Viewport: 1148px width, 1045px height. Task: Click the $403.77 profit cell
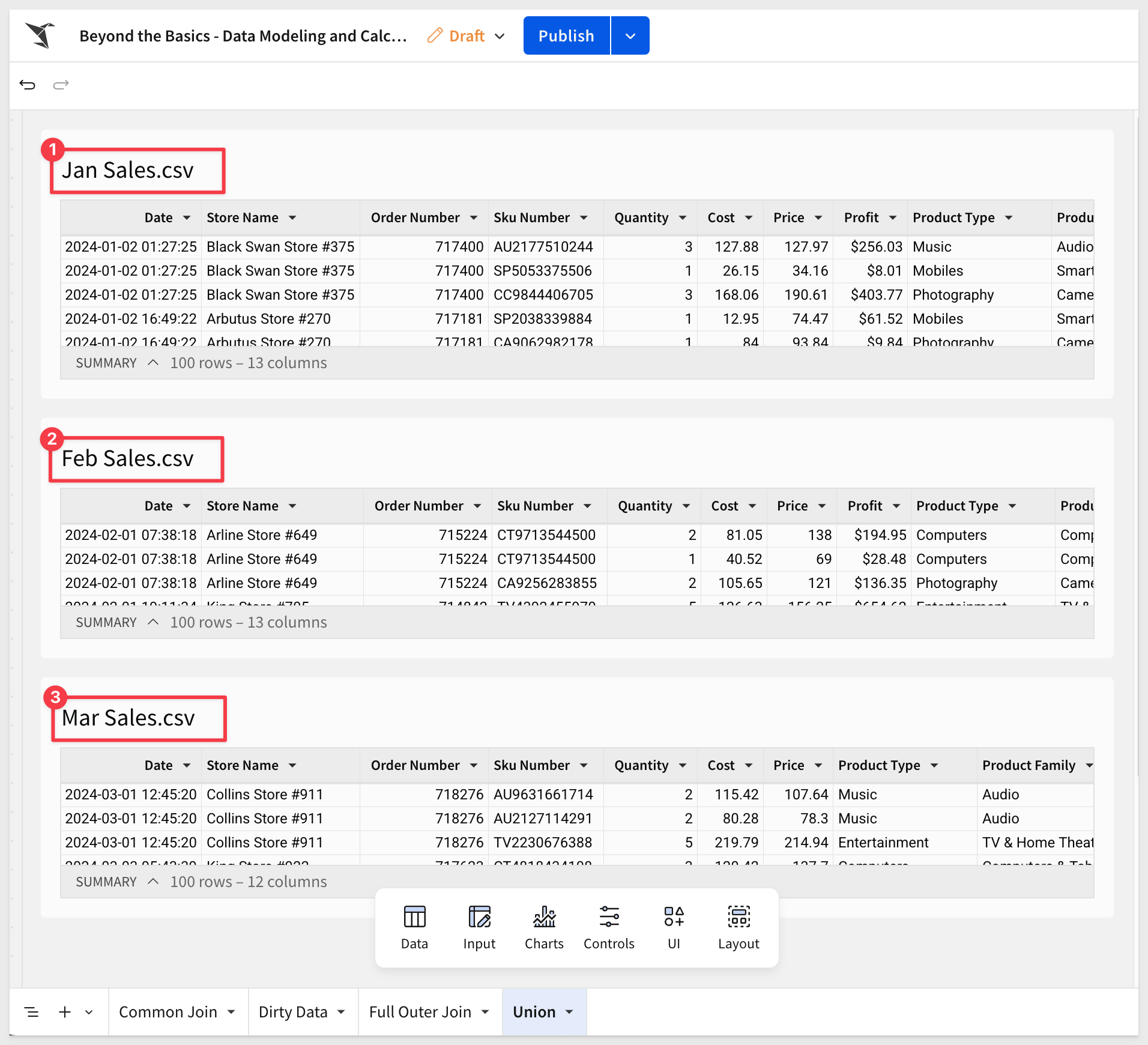click(x=870, y=295)
